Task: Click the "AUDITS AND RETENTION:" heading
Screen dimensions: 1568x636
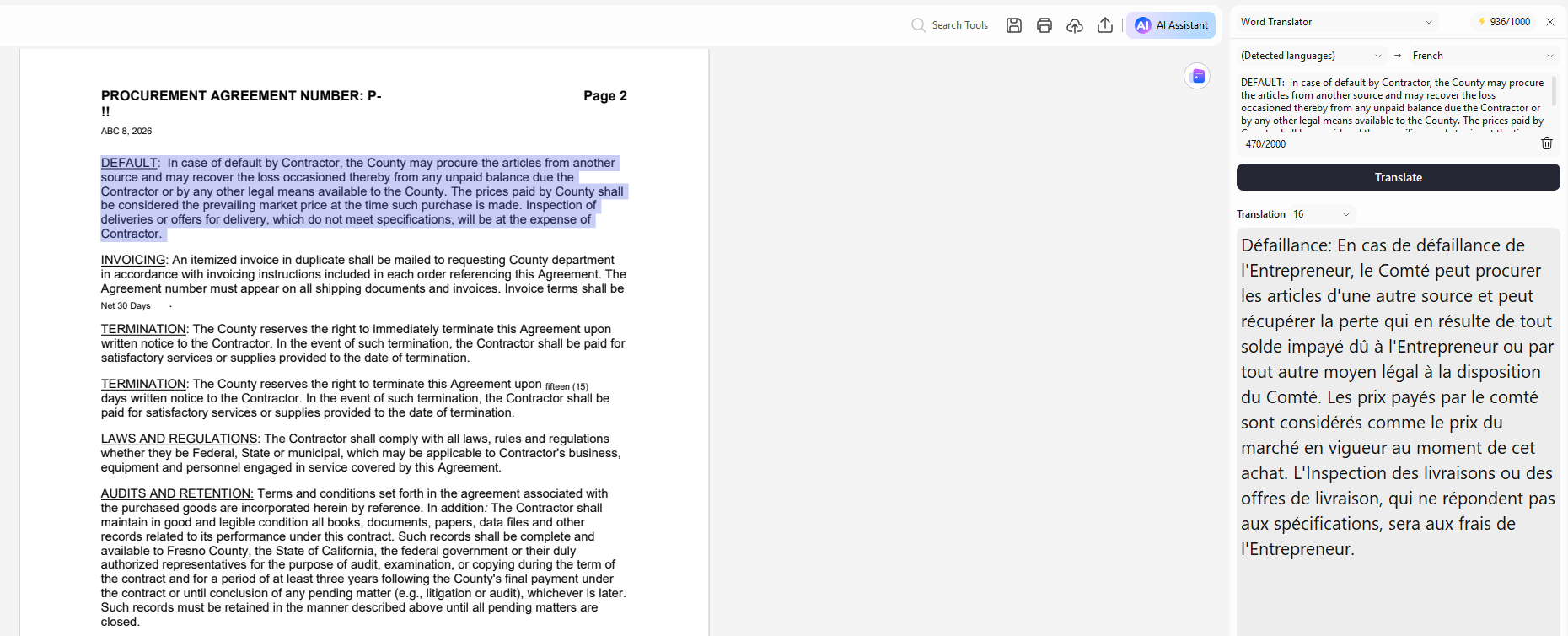Action: pyautogui.click(x=177, y=493)
